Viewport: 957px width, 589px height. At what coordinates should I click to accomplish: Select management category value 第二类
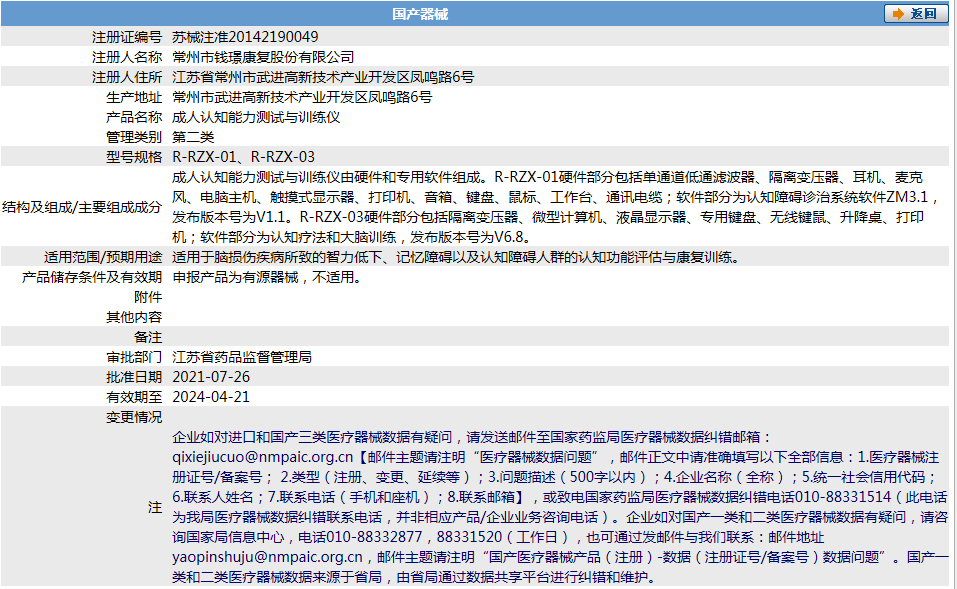pos(193,137)
